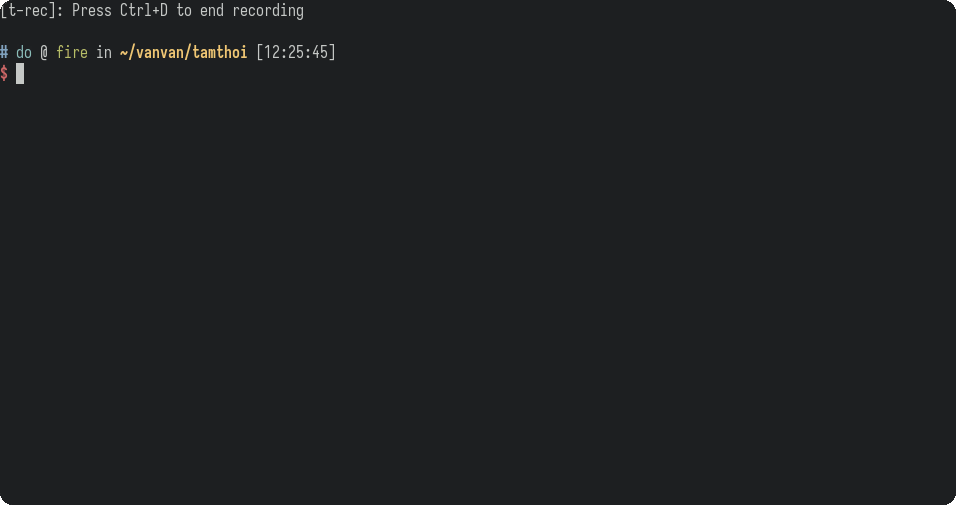Click the 'tamthoi' folder name in path

click(x=219, y=52)
